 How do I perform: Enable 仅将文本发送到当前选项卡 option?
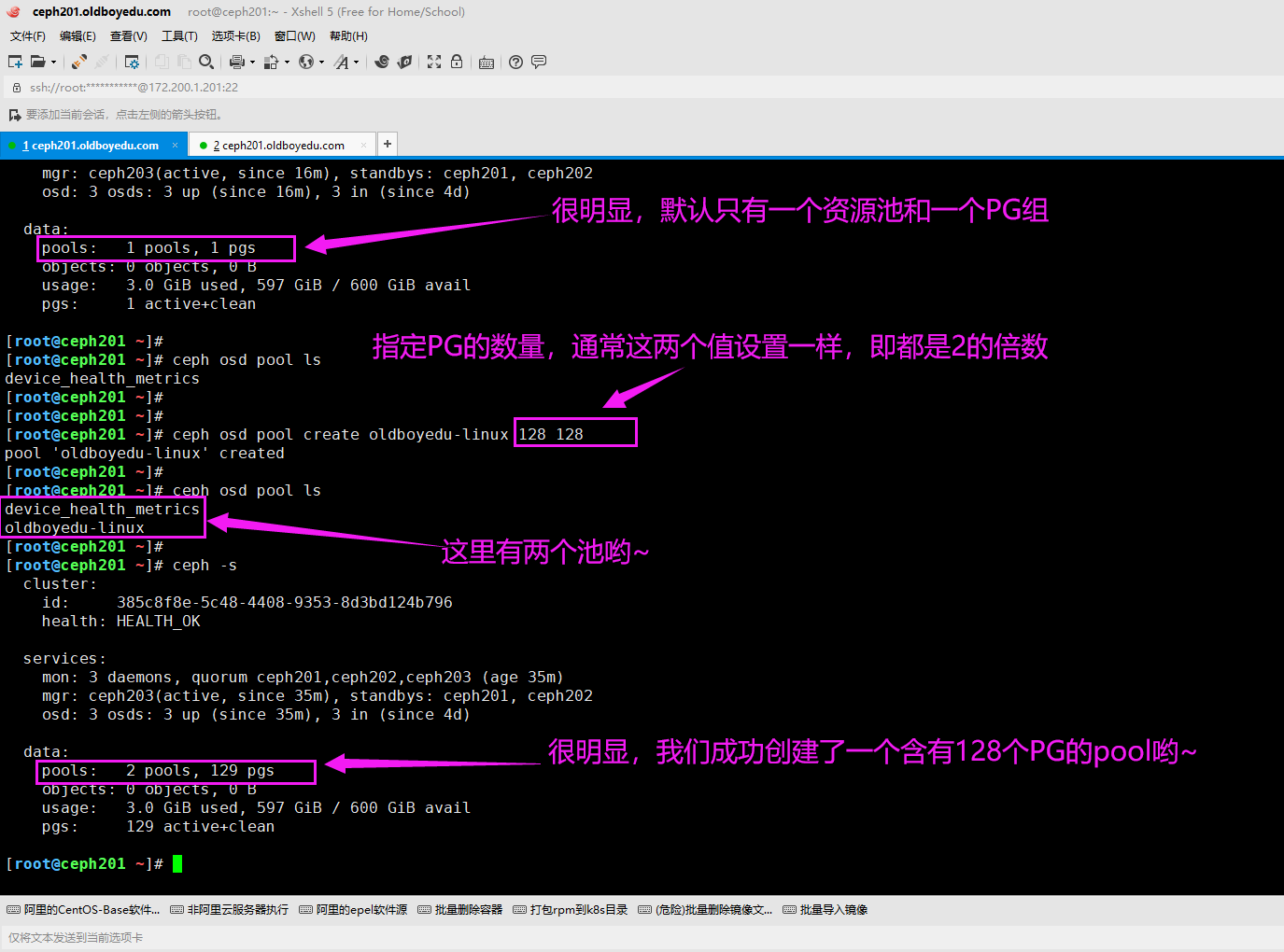coord(75,937)
